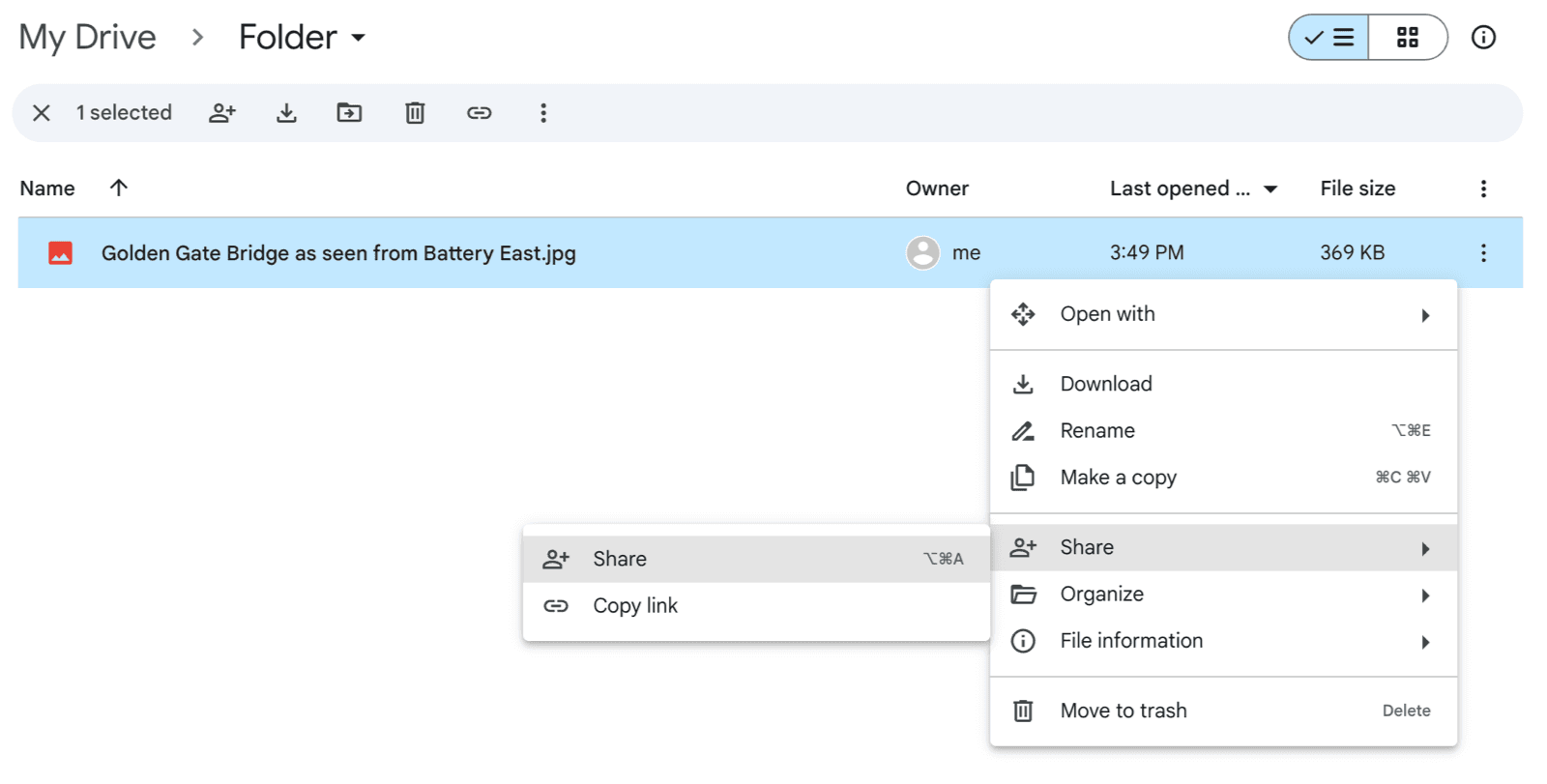1547x784 pixels.
Task: Choose Copy link in the Share submenu
Action: (x=635, y=606)
